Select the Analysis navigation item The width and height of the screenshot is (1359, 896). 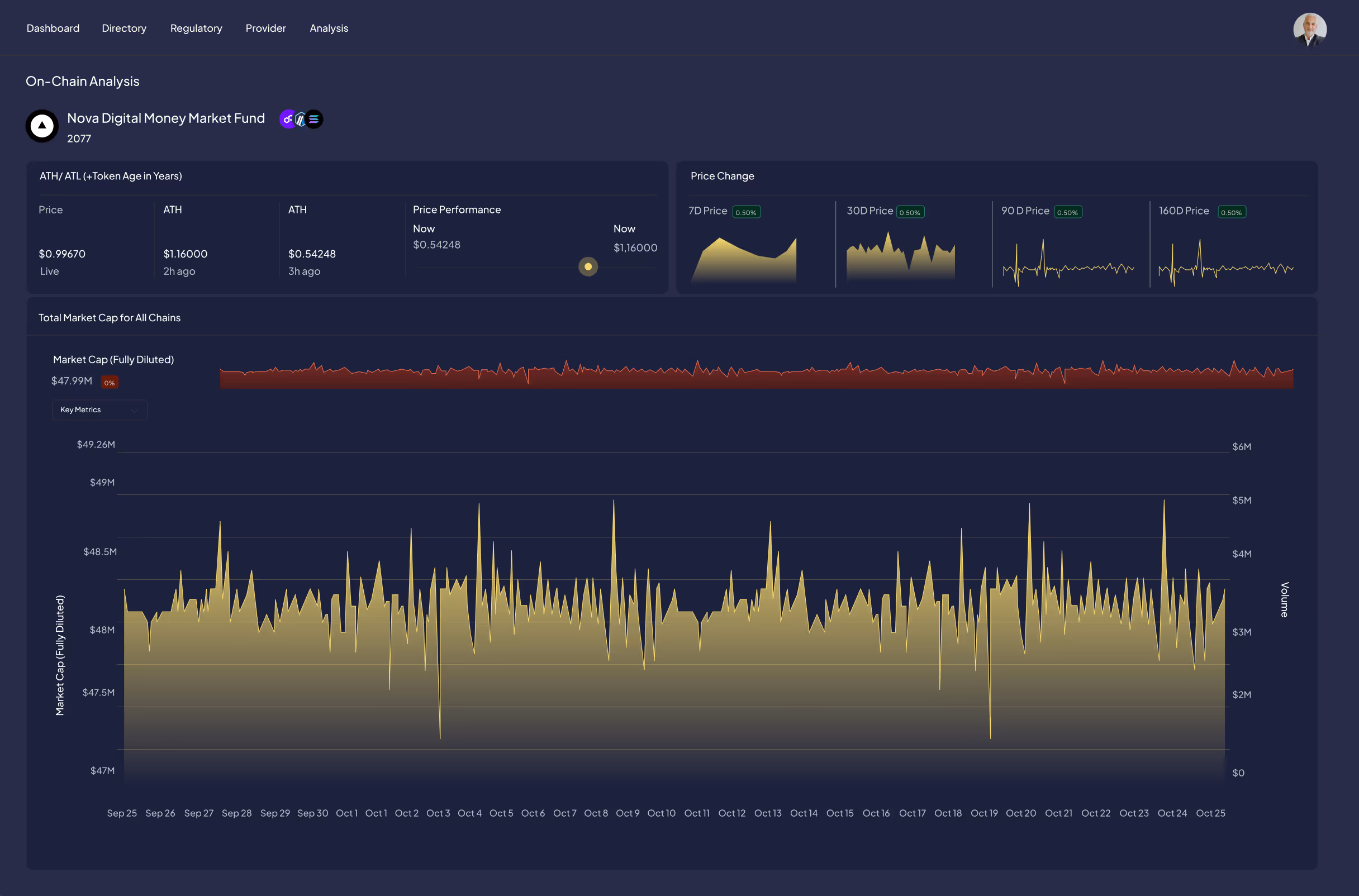(x=329, y=28)
